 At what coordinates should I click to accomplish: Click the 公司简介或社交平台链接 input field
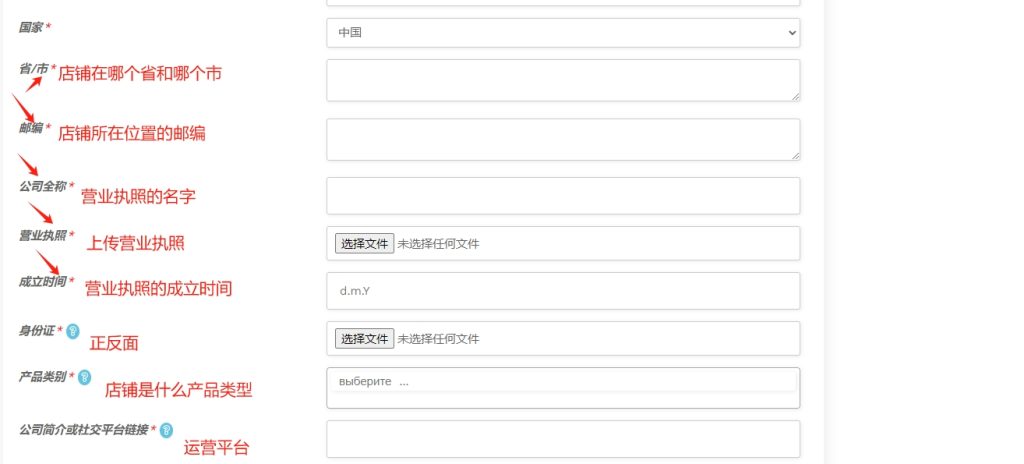tap(563, 439)
